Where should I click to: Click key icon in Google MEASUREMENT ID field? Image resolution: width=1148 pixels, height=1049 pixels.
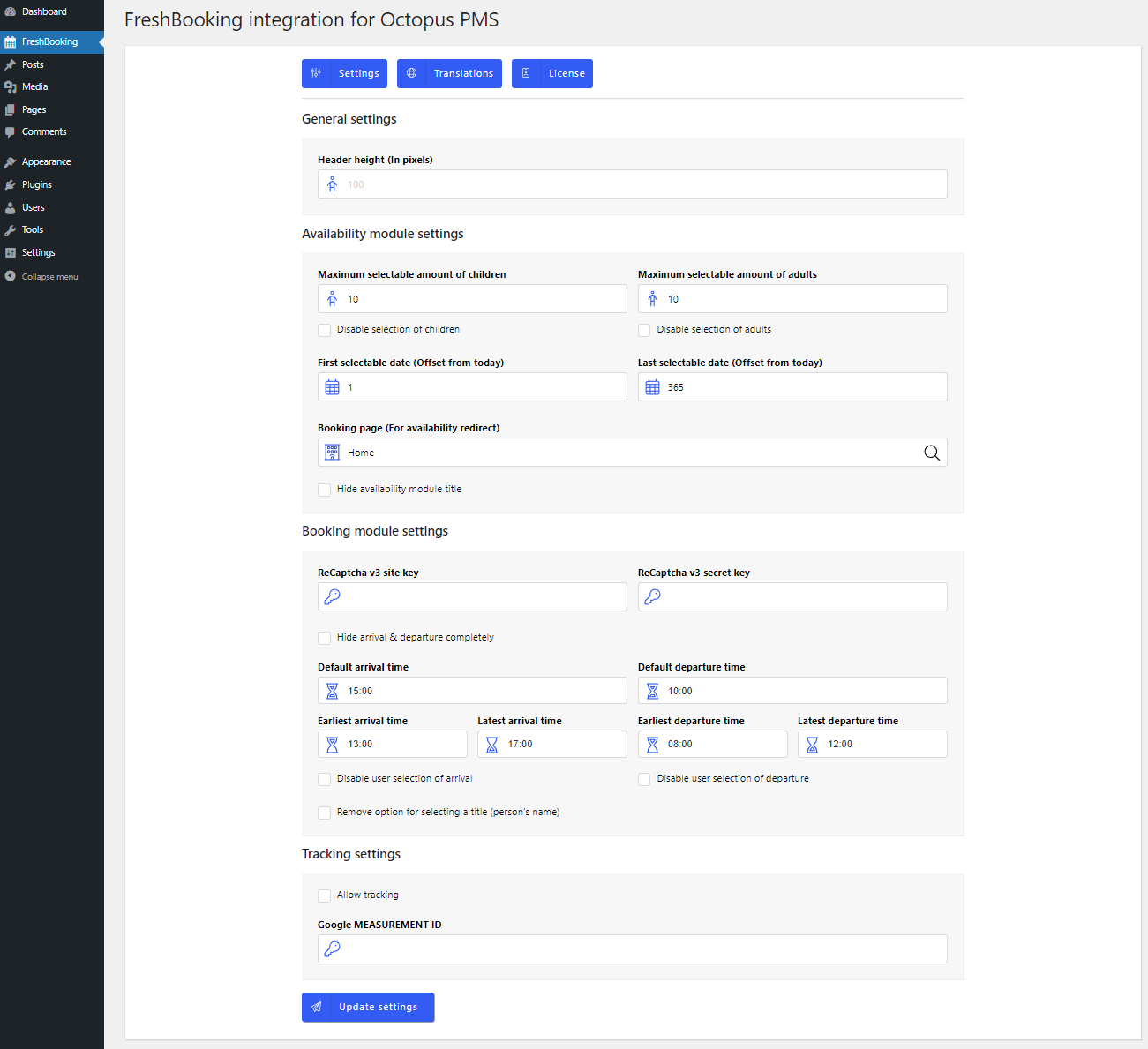tap(332, 948)
